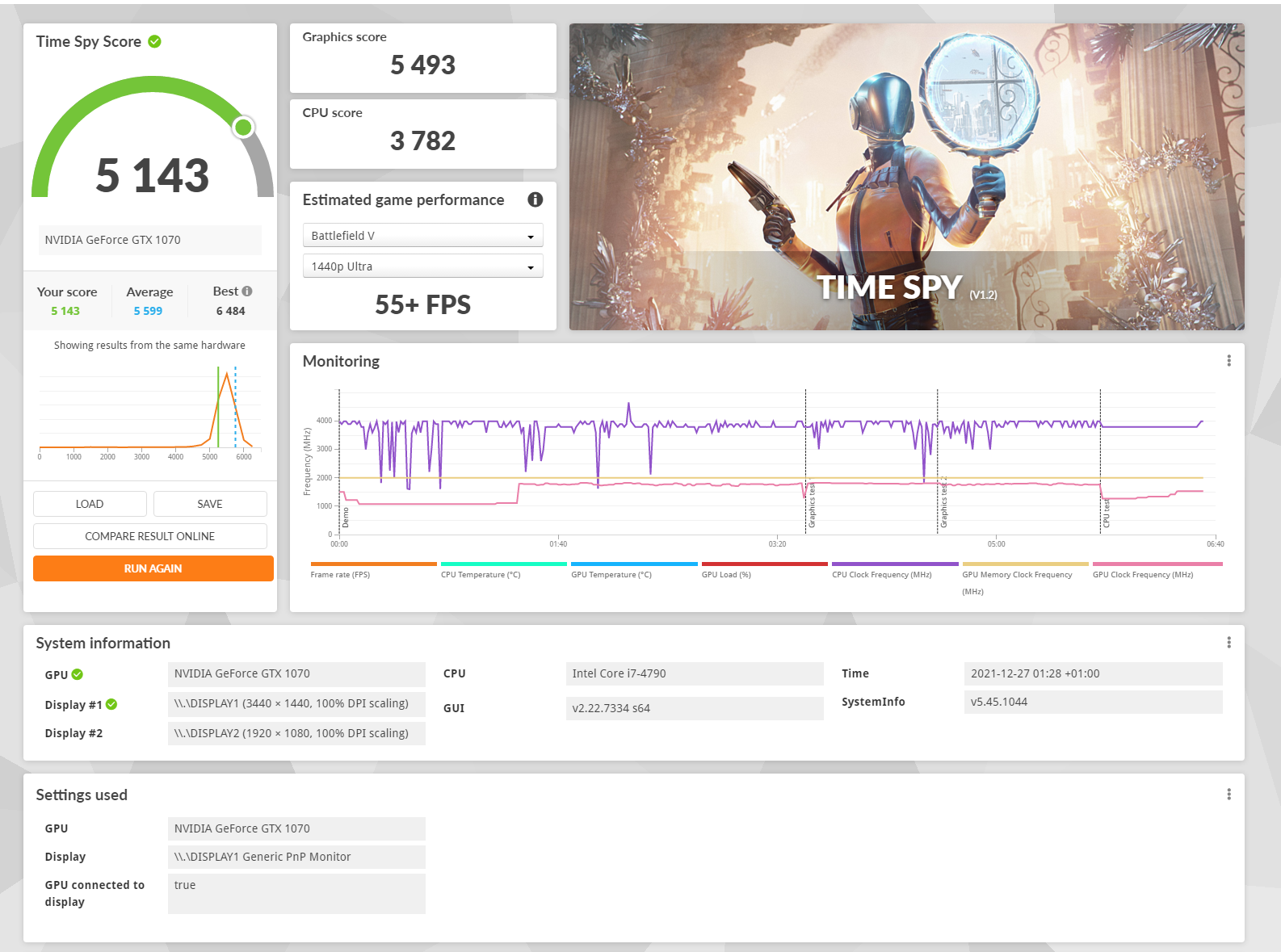Click the CPU score value 3 782

422,140
